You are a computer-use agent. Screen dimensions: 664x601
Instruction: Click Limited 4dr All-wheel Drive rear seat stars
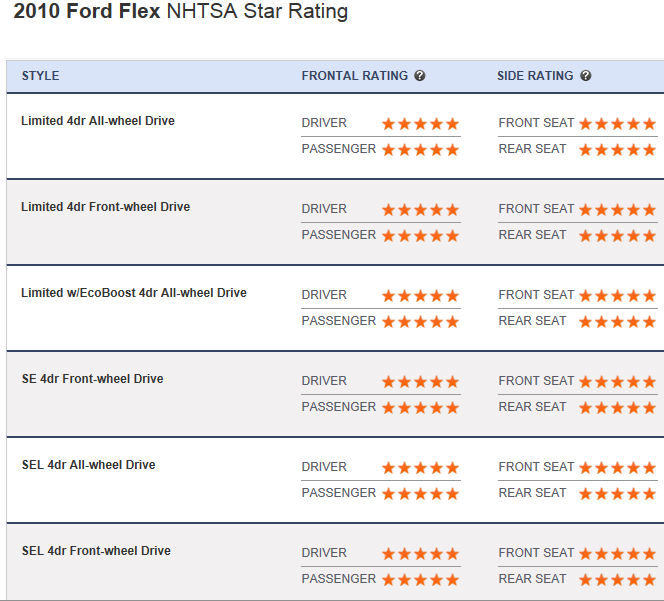617,150
